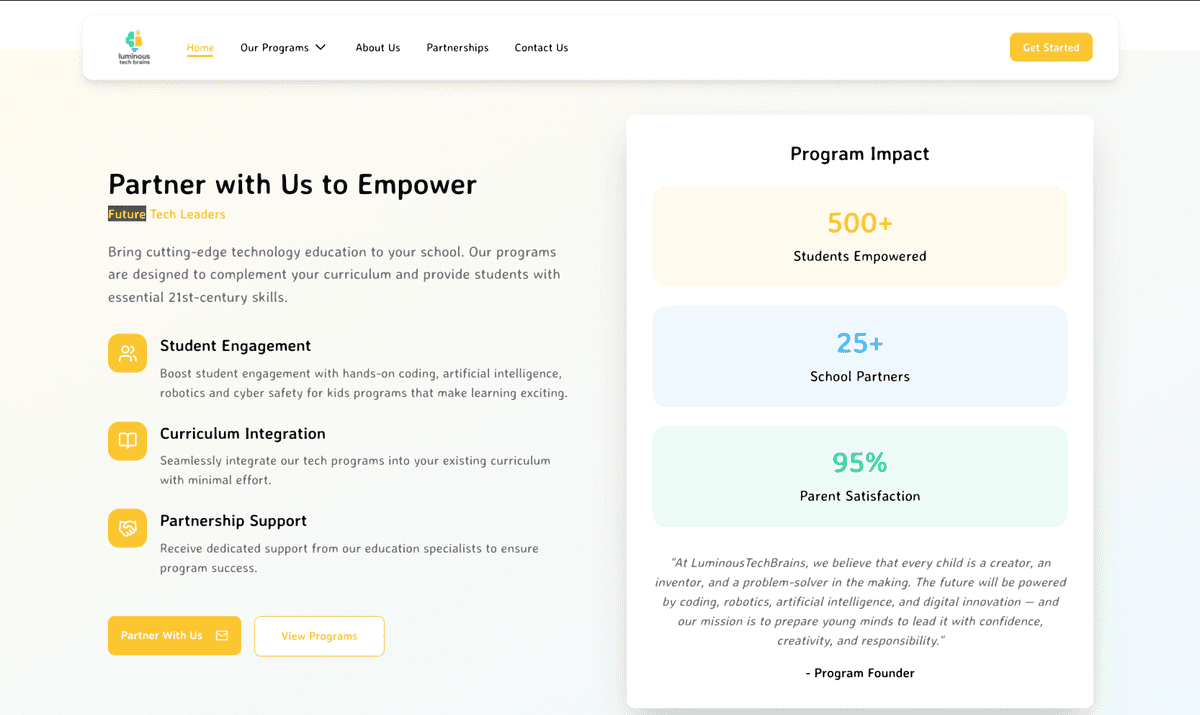This screenshot has height=715, width=1200.
Task: Click the Student Engagement heading
Action: [x=235, y=346]
